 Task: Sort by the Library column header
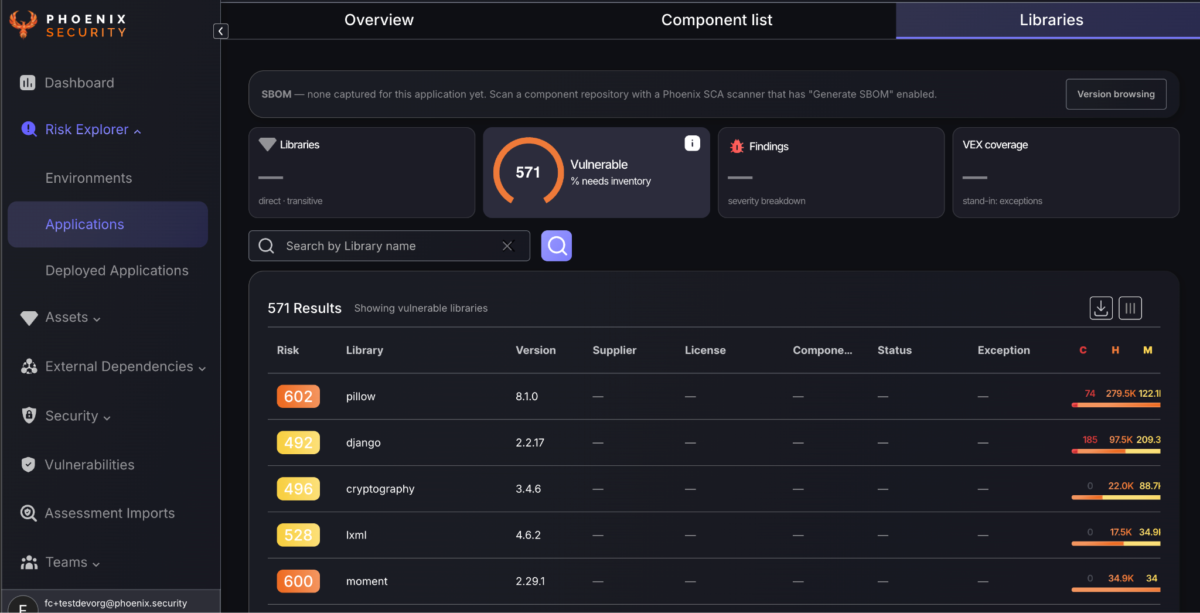click(x=364, y=351)
